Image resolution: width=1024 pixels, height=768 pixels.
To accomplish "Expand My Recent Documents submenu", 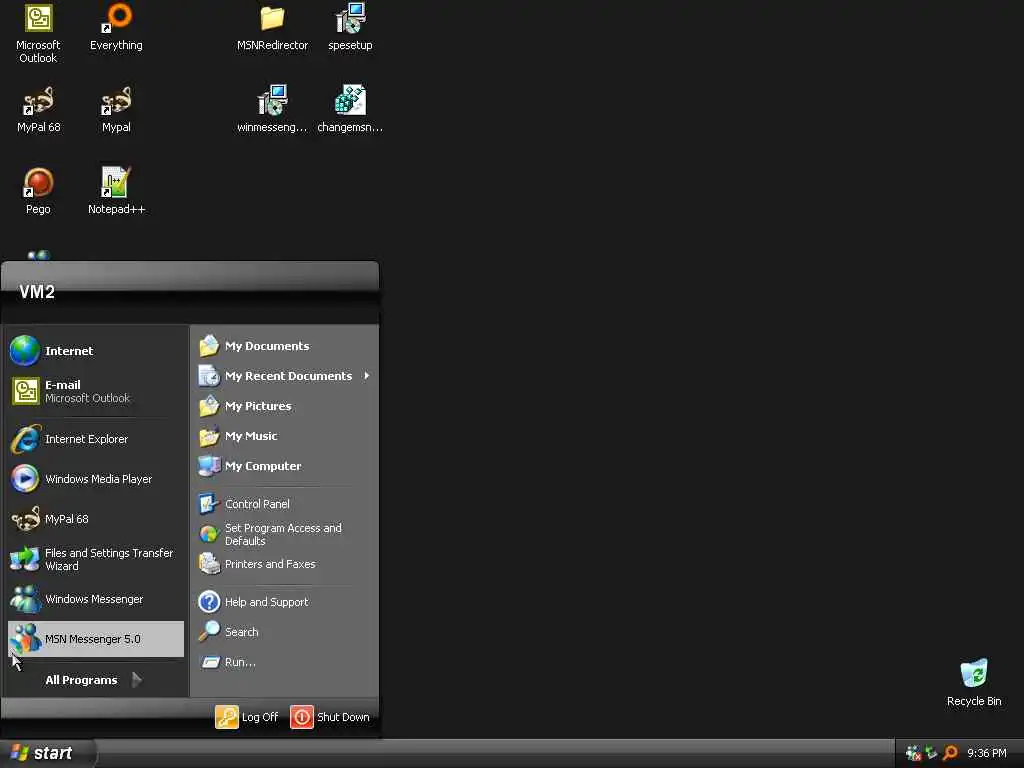I will (x=285, y=376).
